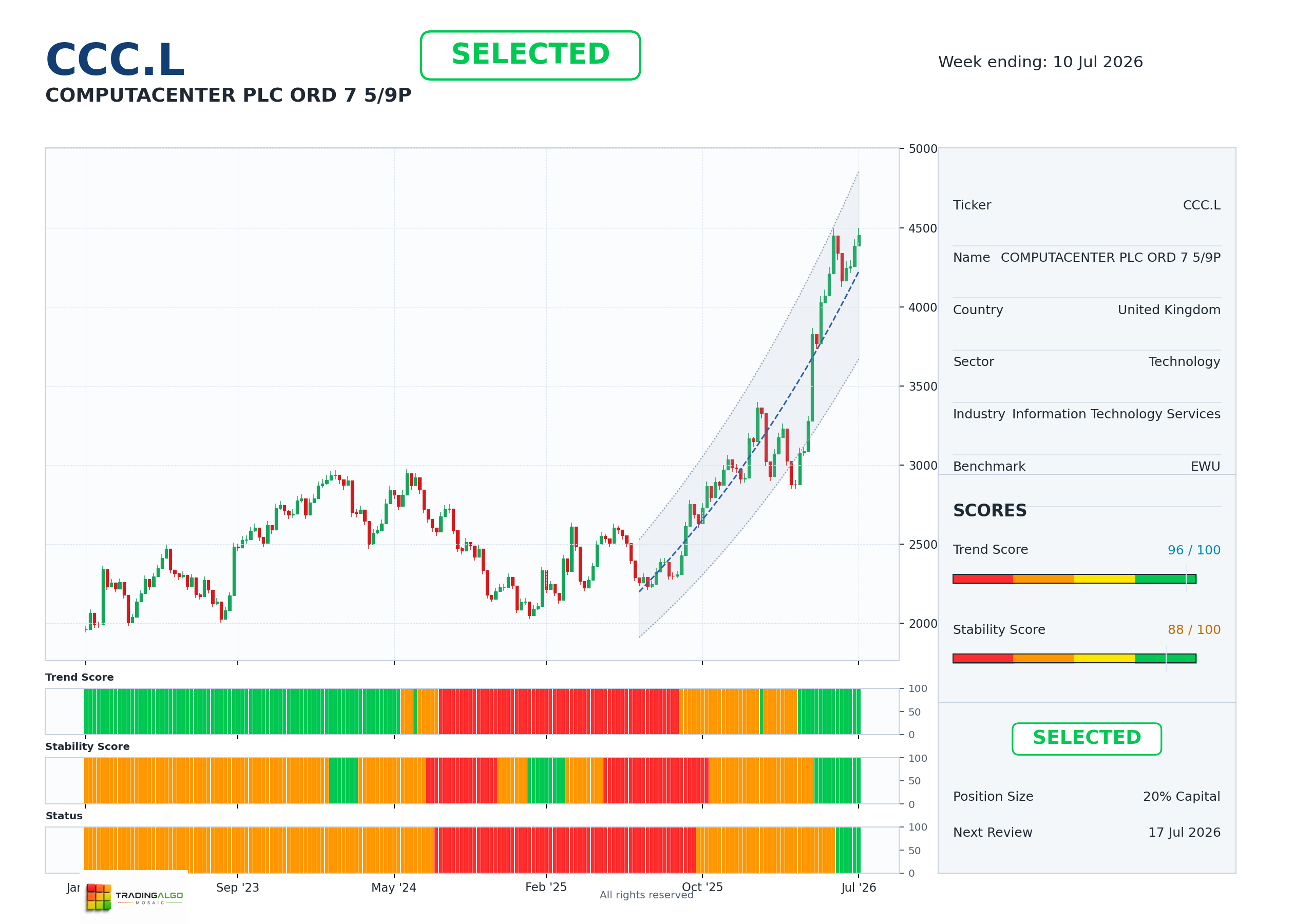Click the Industry value Information Technology Services
1294x924 pixels.
(1116, 414)
